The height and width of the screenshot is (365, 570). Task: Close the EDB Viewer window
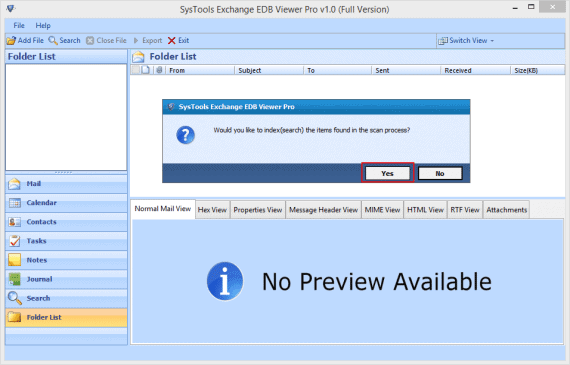tap(553, 7)
